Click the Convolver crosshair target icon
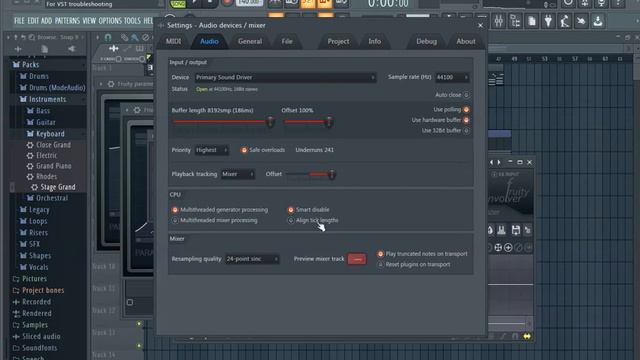This screenshot has width=640, height=360. point(498,247)
